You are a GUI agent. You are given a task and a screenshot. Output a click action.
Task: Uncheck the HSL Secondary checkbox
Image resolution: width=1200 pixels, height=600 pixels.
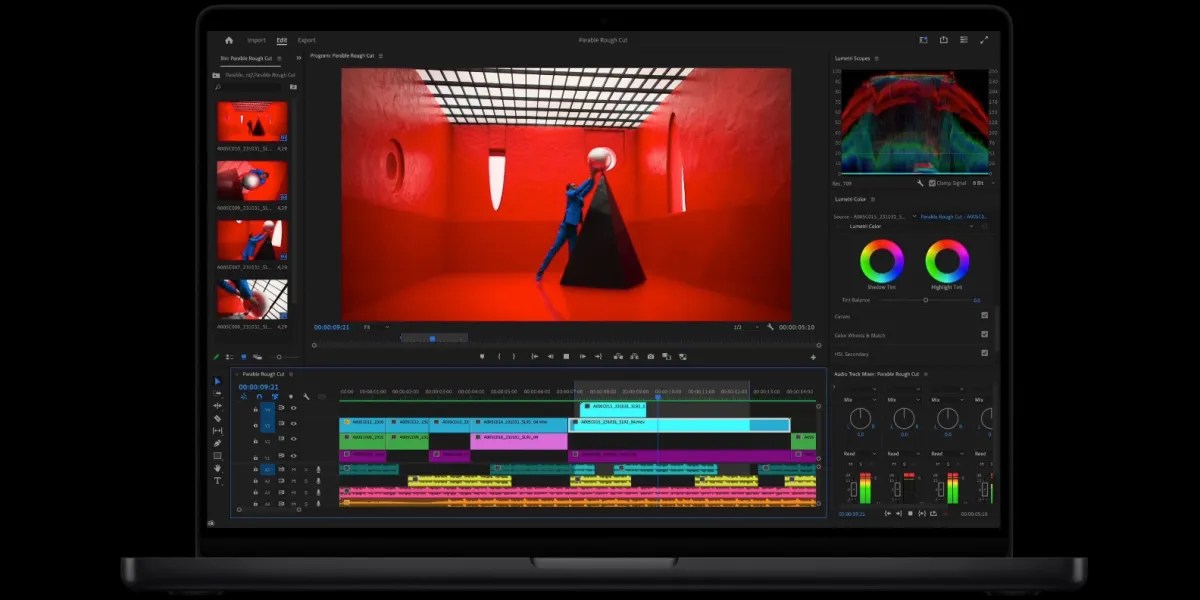coord(984,353)
